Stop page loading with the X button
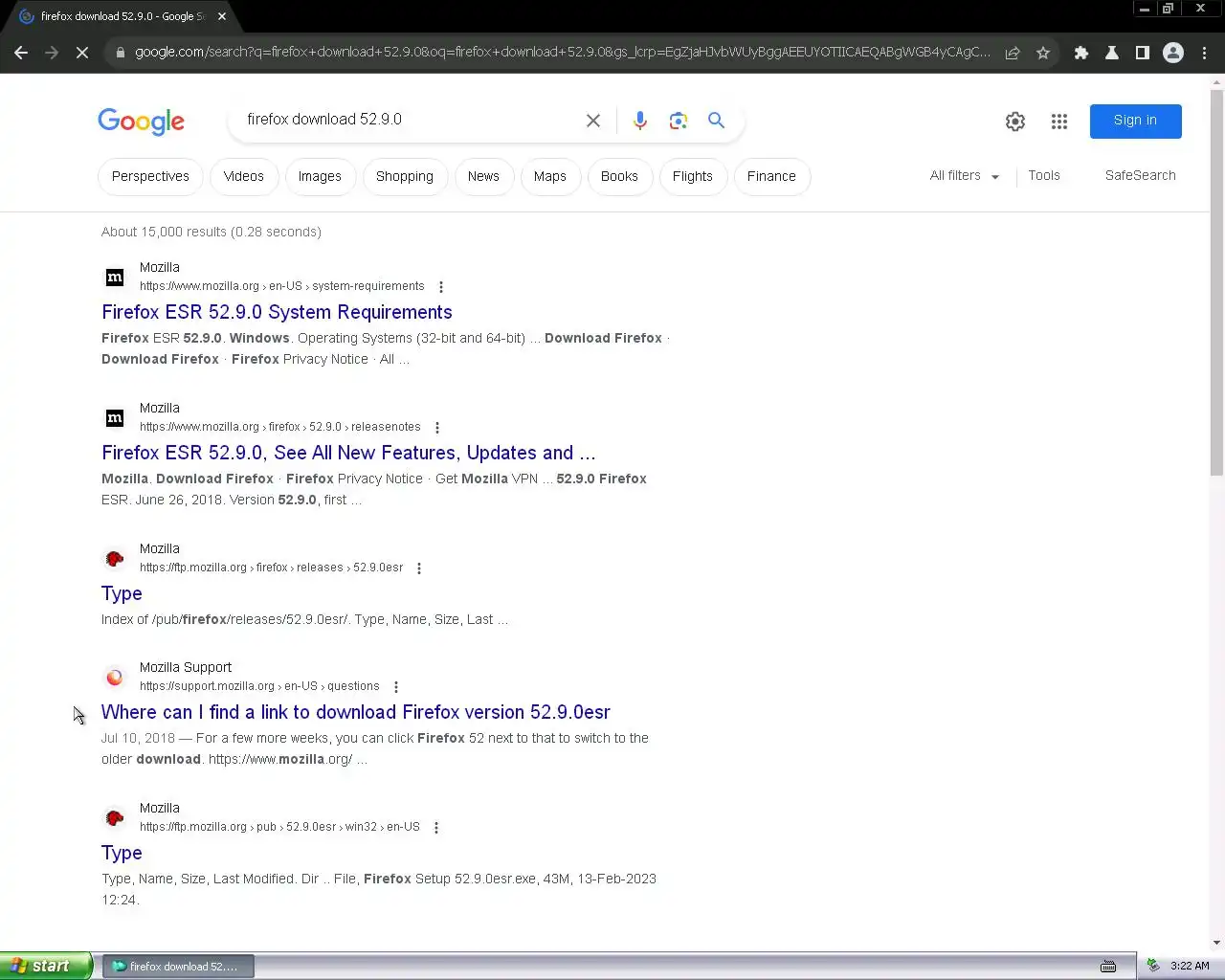The height and width of the screenshot is (980, 1225). (82, 53)
